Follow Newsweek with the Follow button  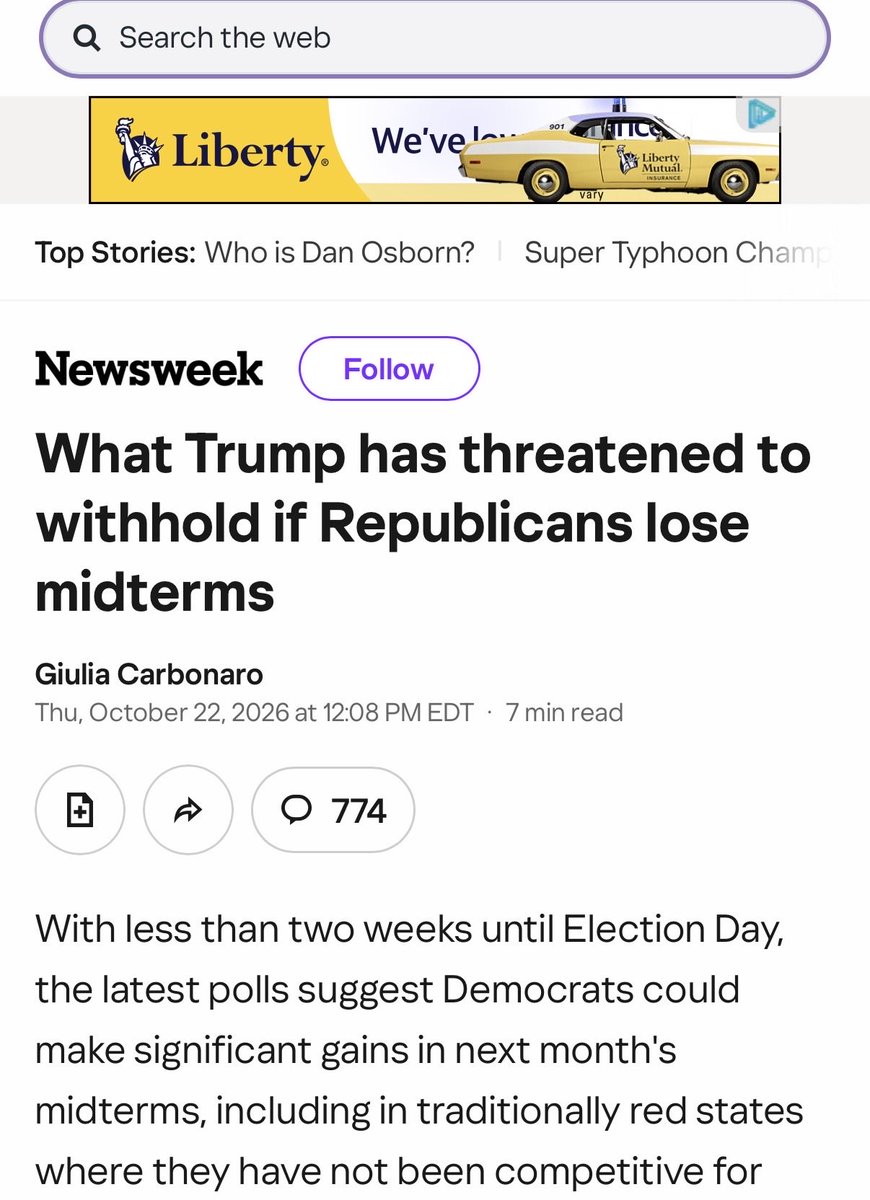click(x=389, y=369)
